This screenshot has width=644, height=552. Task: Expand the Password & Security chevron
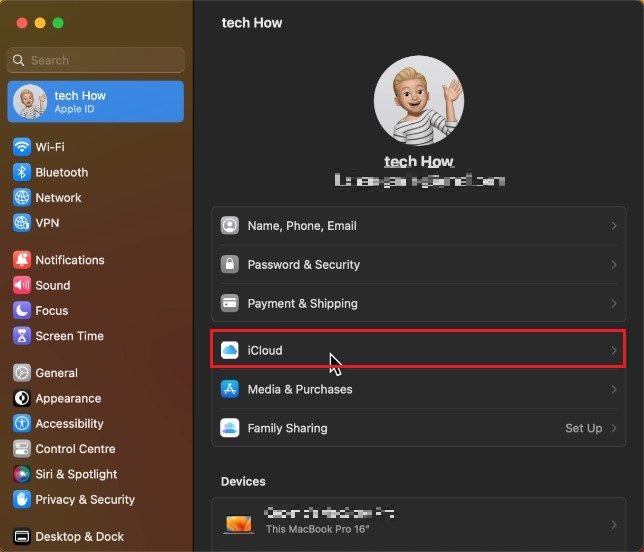tap(614, 264)
